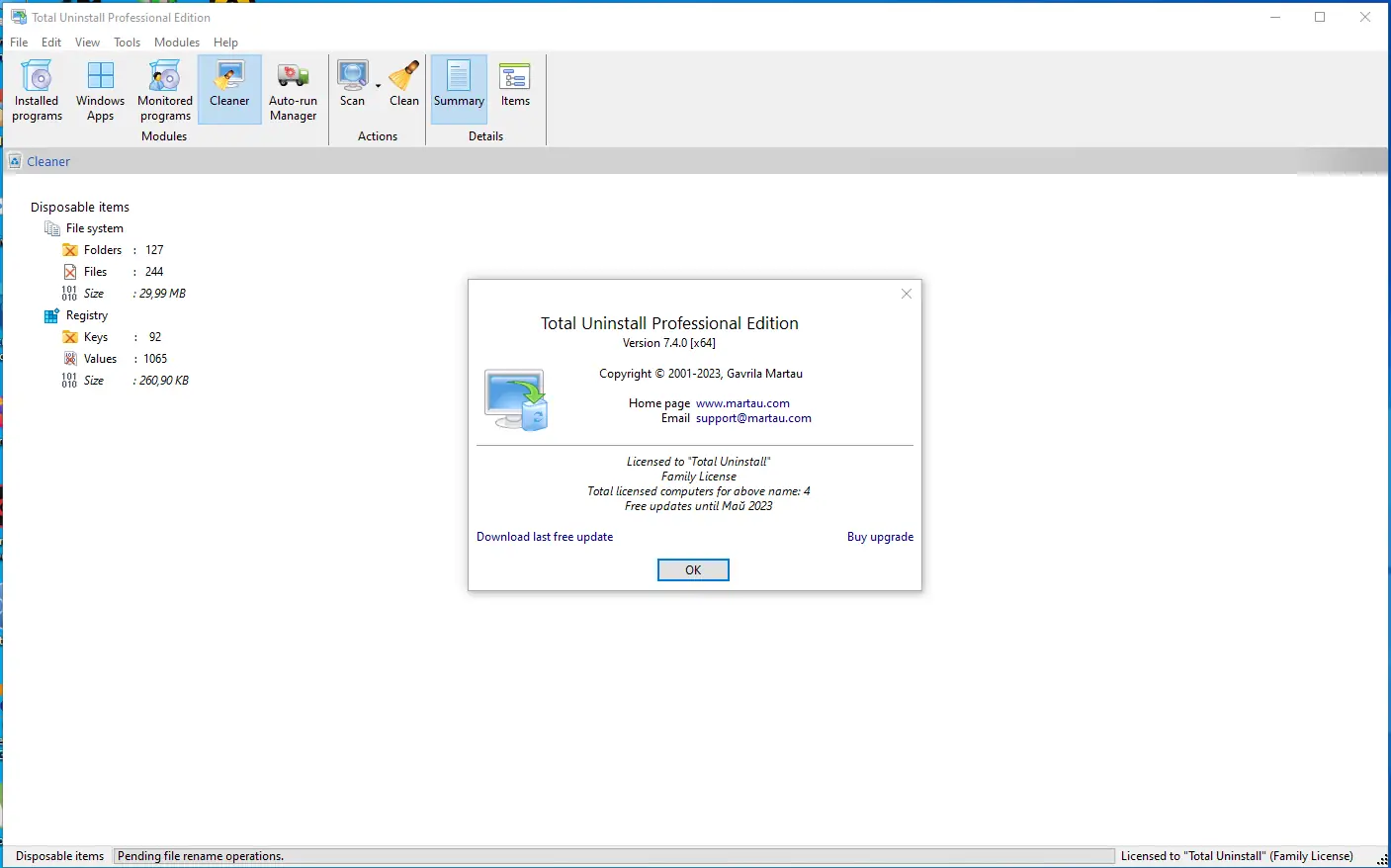Click the File system tree icon
Screen dimensions: 1391x868
click(x=52, y=228)
